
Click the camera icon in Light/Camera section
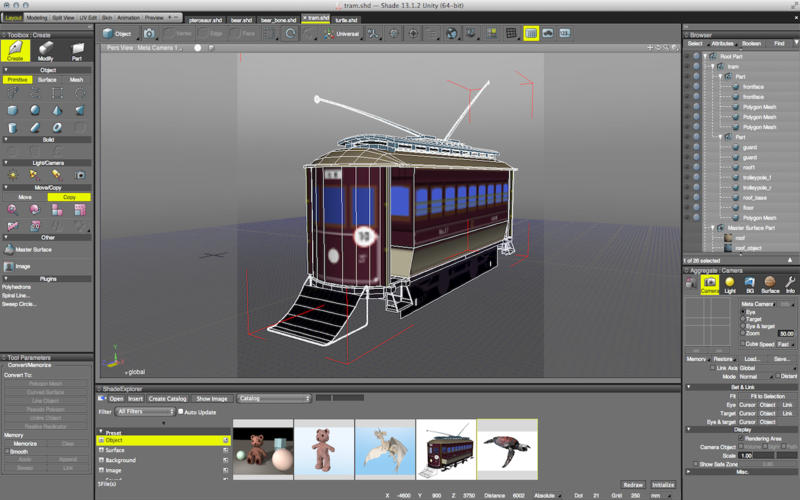pyautogui.click(x=80, y=175)
